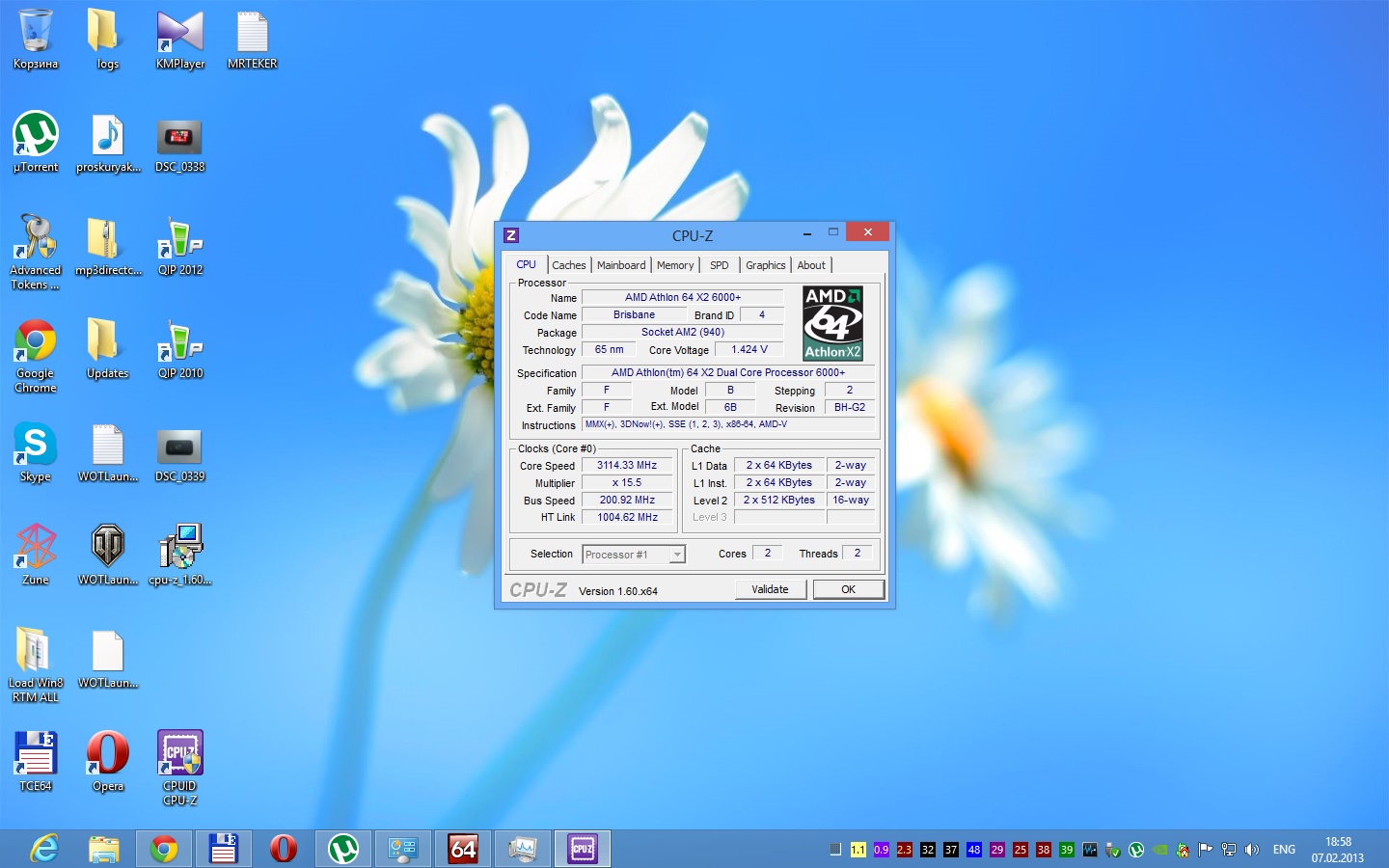Screen dimensions: 1389x868
Task: Open the Google Chrome desktop shortcut
Action: 36,342
